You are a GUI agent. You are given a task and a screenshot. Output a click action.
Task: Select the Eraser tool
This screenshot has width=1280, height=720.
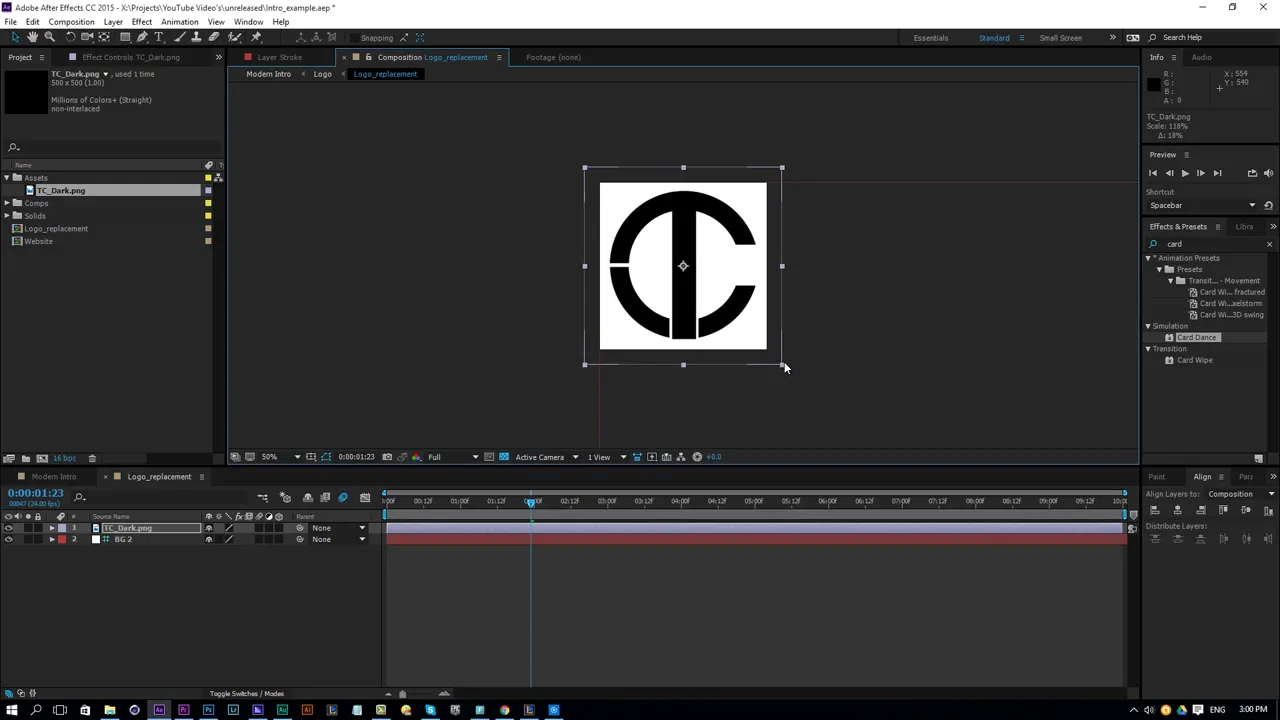[214, 37]
